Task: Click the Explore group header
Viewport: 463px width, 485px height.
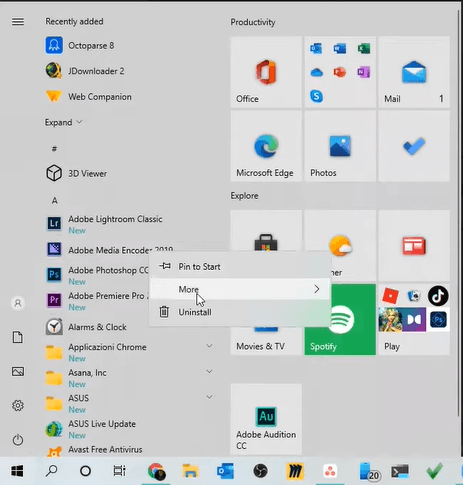Action: tap(244, 196)
